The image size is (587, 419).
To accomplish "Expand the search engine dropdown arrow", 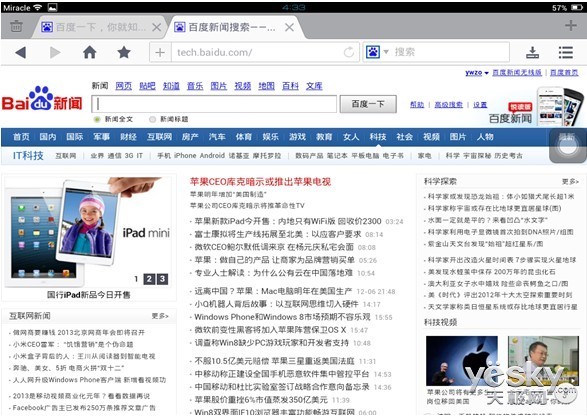I will point(386,52).
